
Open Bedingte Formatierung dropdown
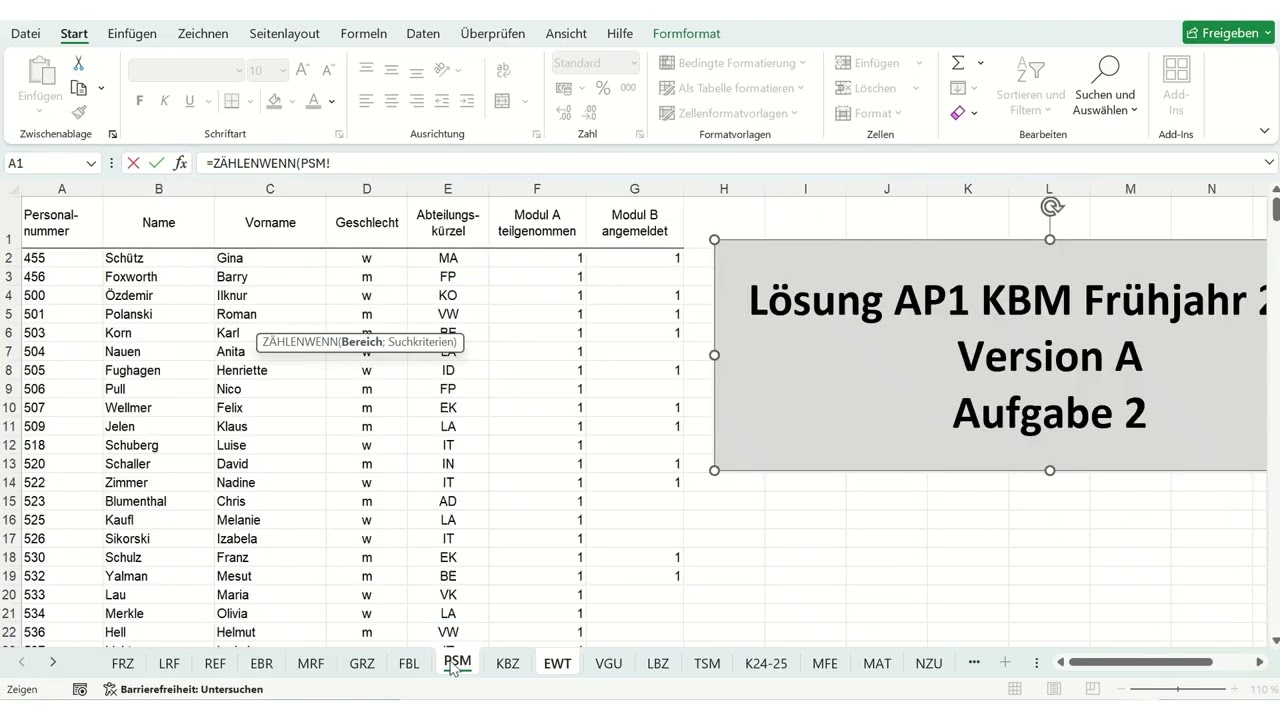pos(733,63)
